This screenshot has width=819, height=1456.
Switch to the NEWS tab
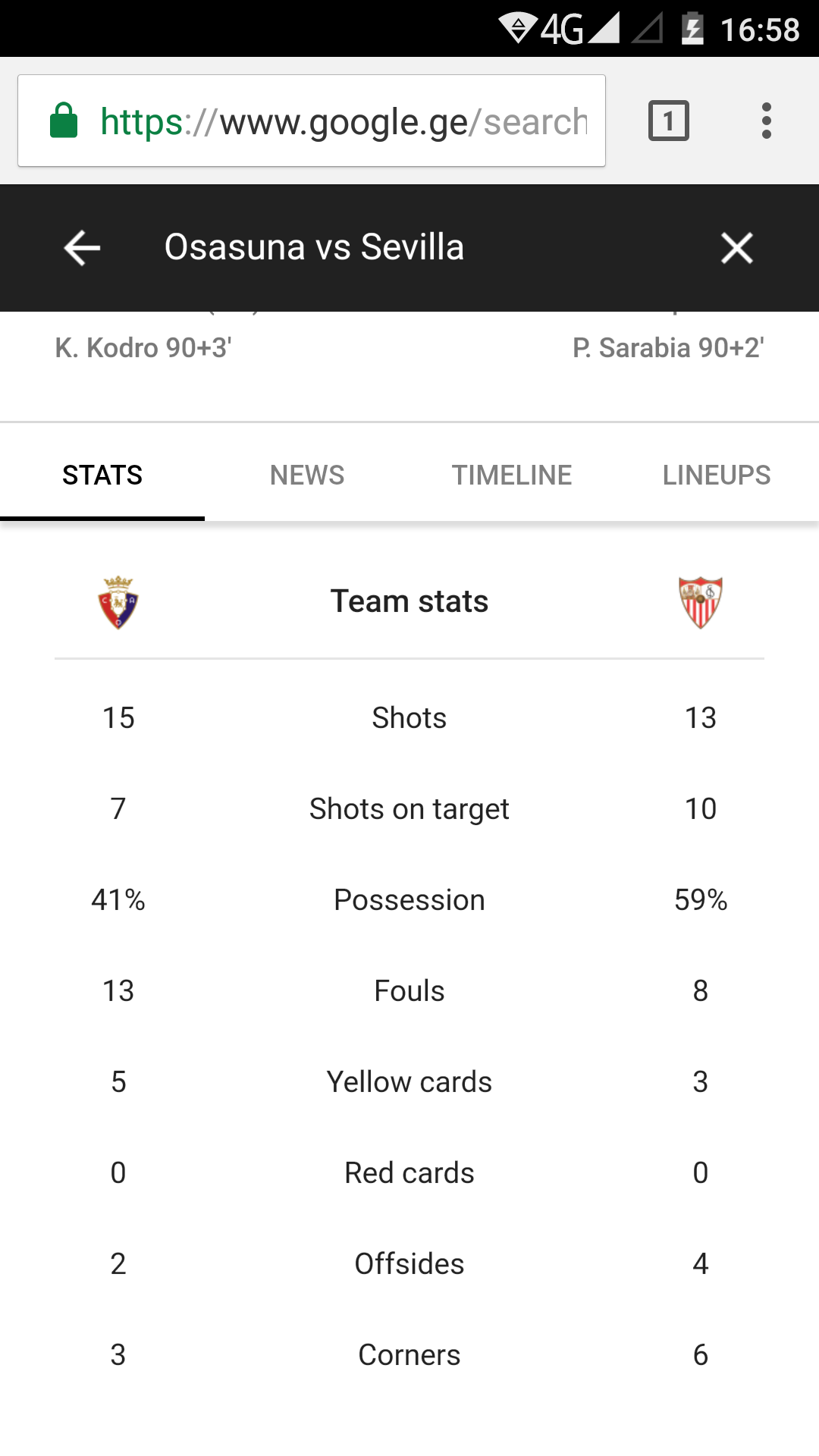pyautogui.click(x=307, y=475)
